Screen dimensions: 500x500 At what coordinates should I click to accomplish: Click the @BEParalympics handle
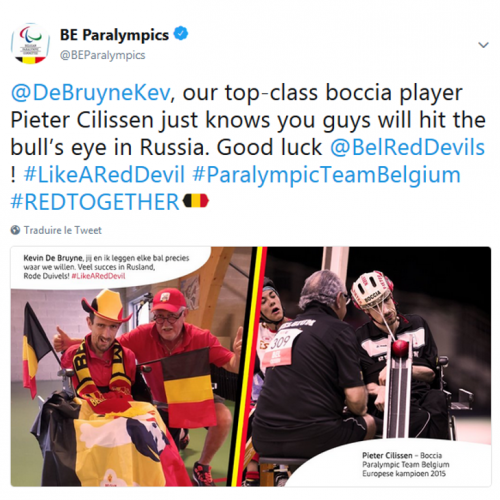102,55
